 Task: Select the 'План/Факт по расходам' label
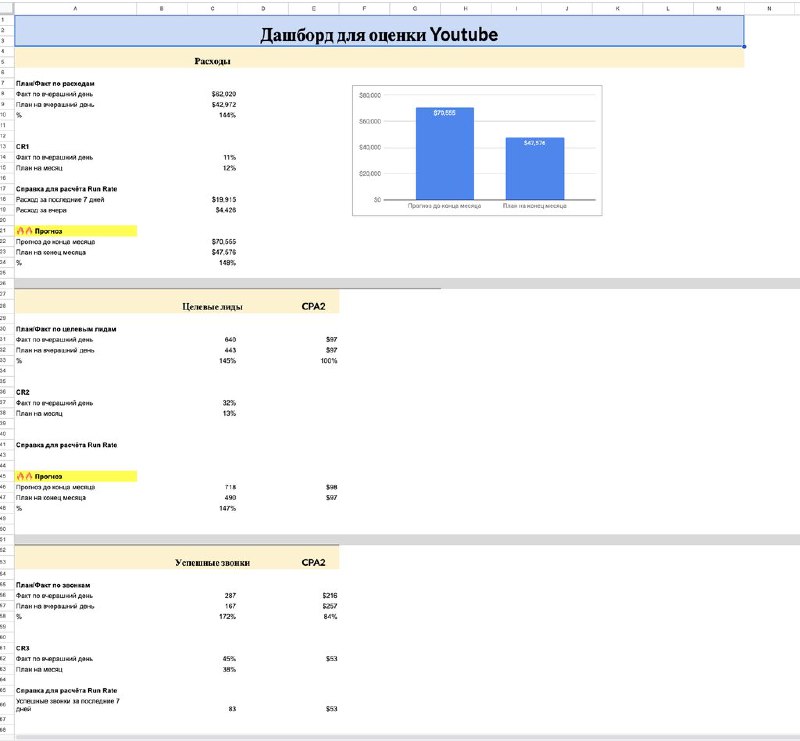55,84
